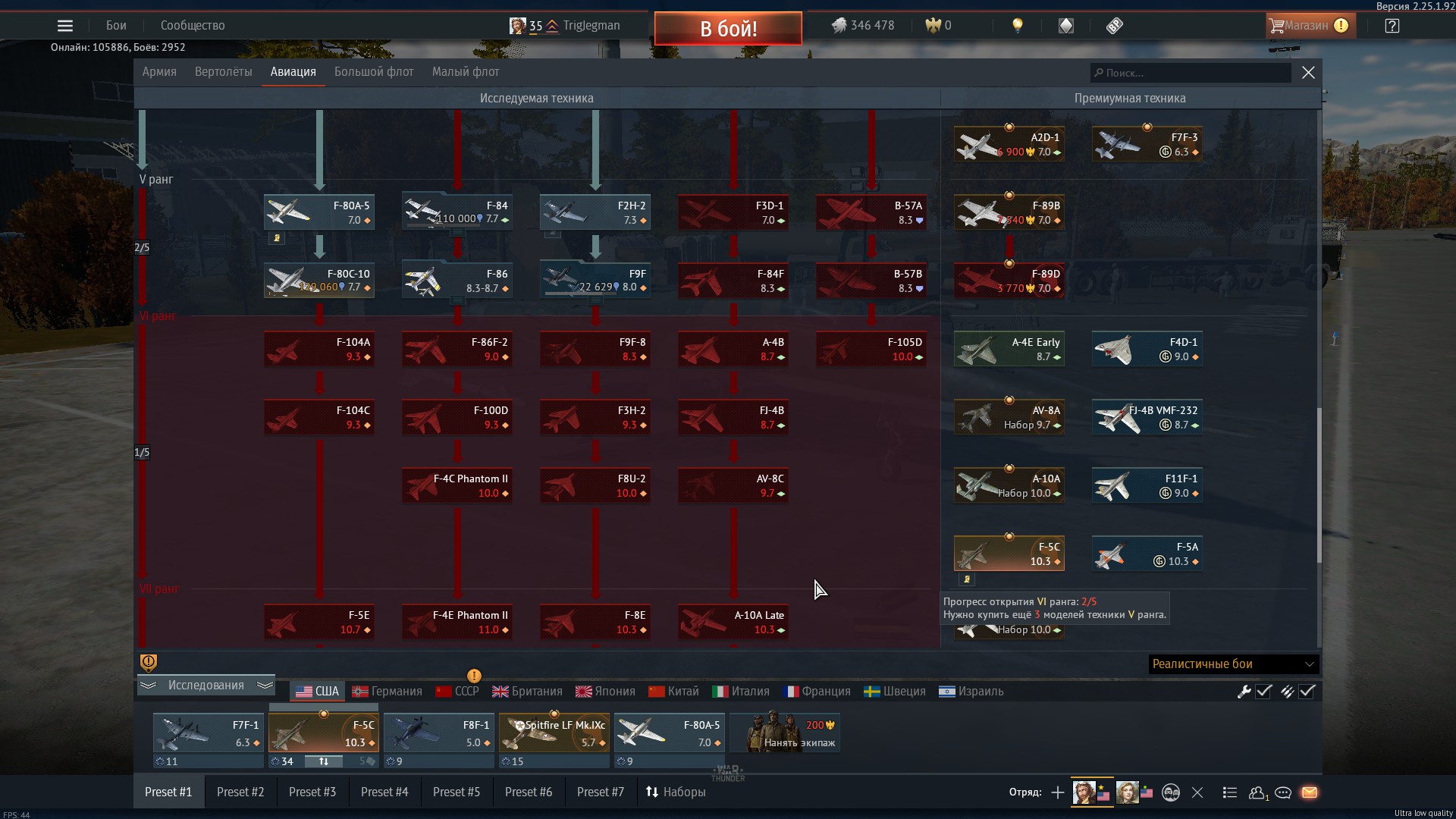Click the lightbulb hints icon

click(1018, 26)
